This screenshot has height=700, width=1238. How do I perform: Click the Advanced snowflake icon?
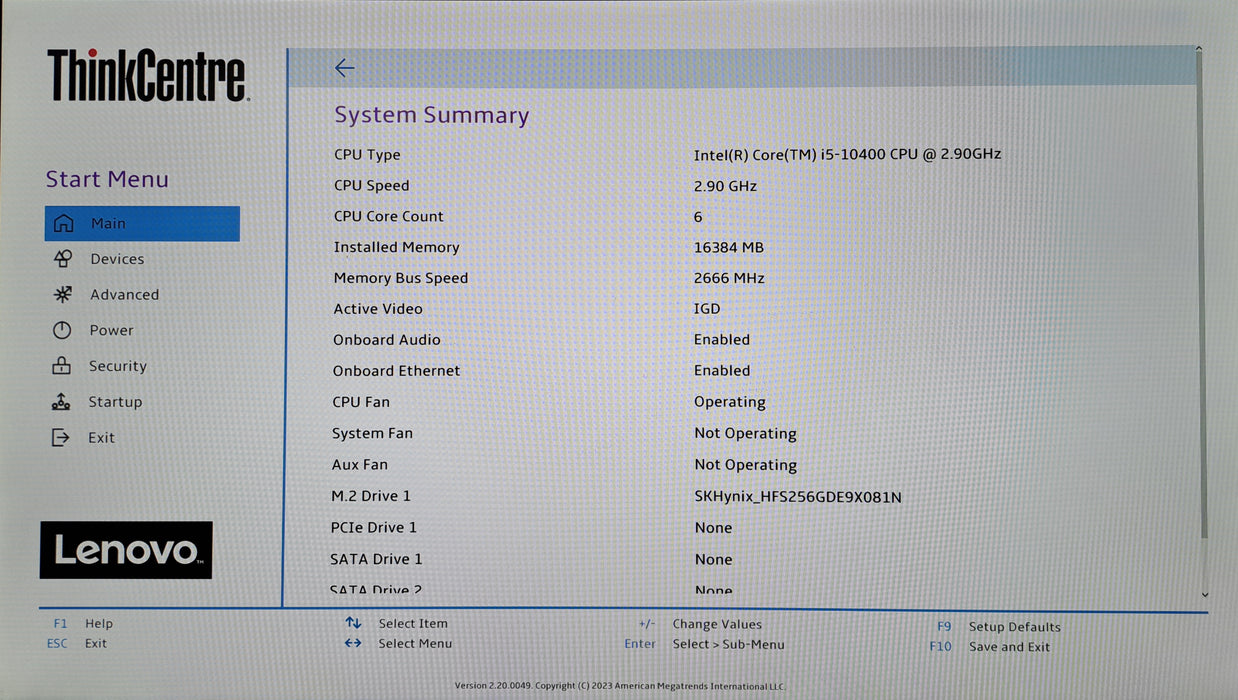click(62, 295)
